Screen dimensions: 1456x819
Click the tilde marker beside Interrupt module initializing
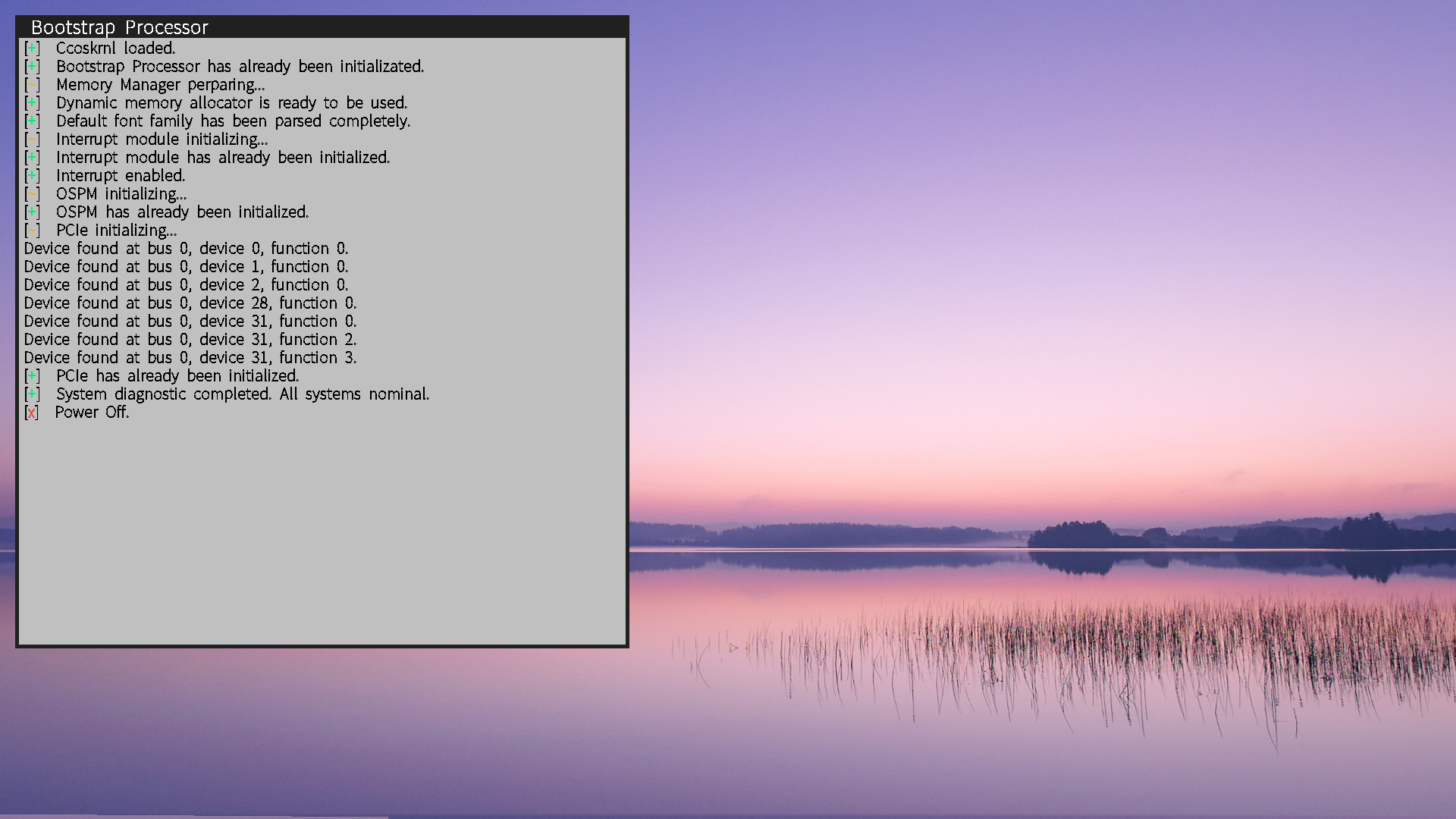(x=32, y=140)
